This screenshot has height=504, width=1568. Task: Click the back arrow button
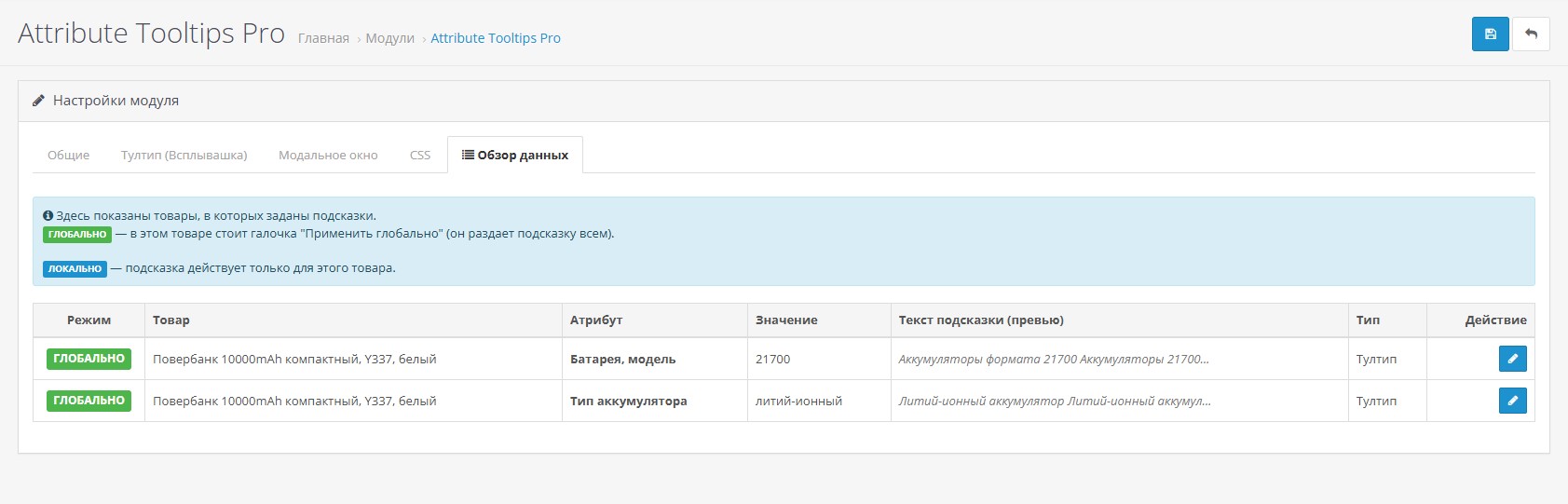click(x=1531, y=34)
